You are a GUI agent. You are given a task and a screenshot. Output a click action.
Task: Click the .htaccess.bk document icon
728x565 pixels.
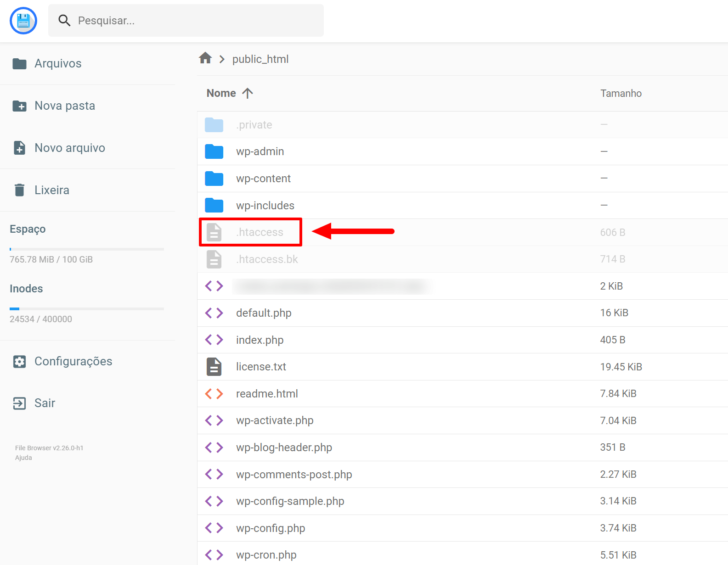(214, 259)
